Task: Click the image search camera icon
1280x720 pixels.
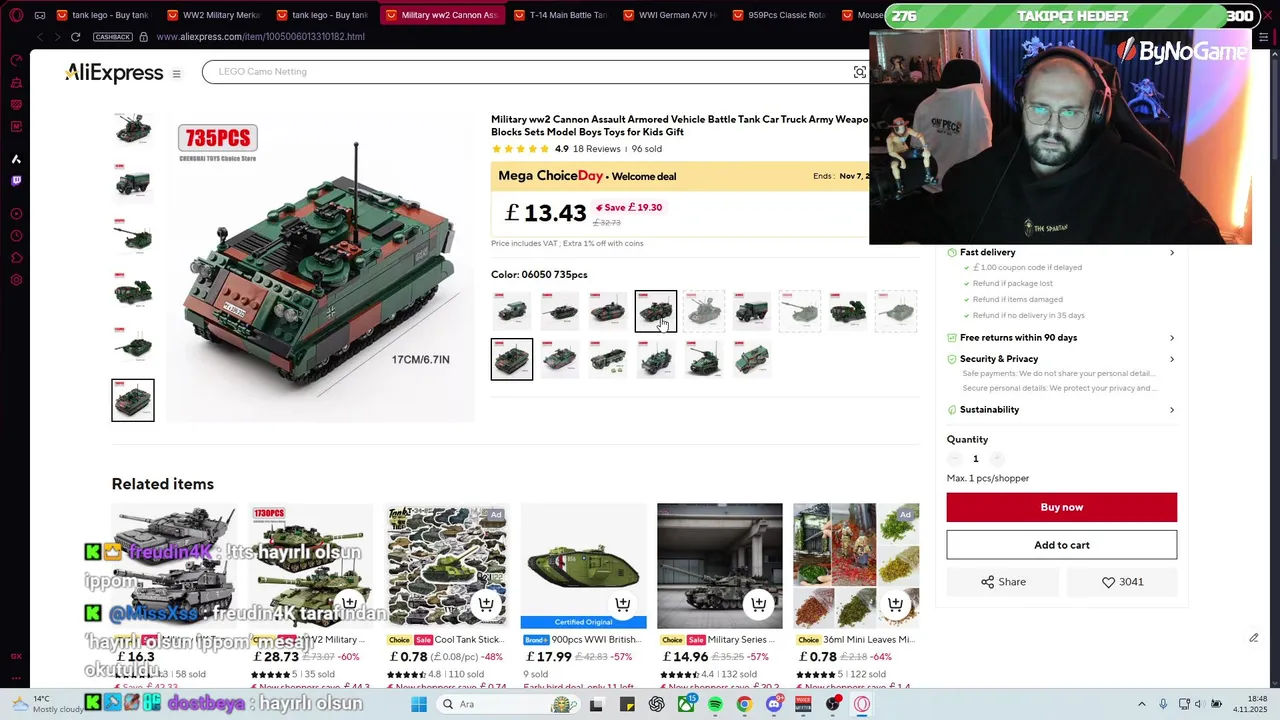Action: coord(859,72)
